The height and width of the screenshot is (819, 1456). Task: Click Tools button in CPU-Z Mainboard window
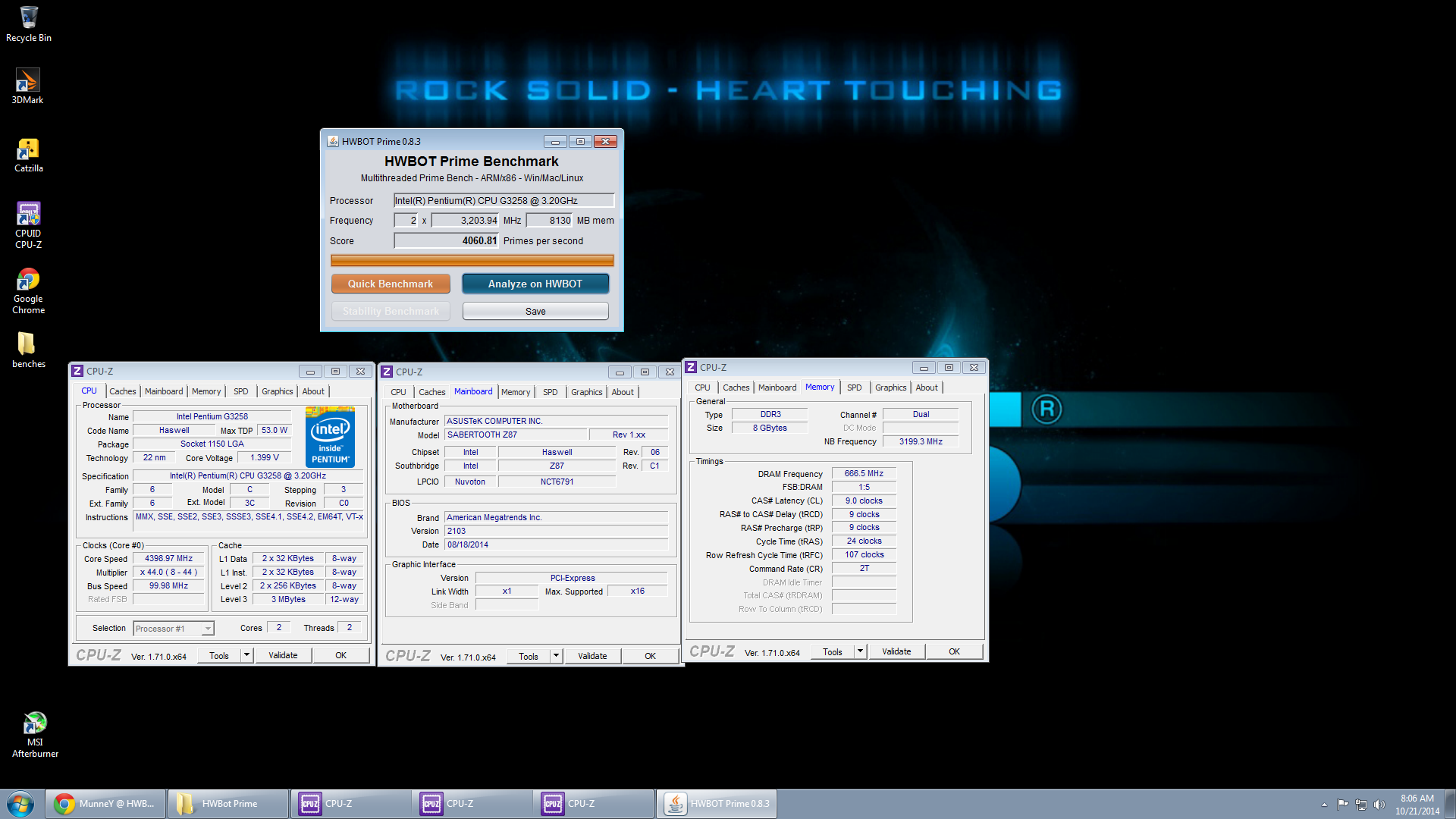529,656
